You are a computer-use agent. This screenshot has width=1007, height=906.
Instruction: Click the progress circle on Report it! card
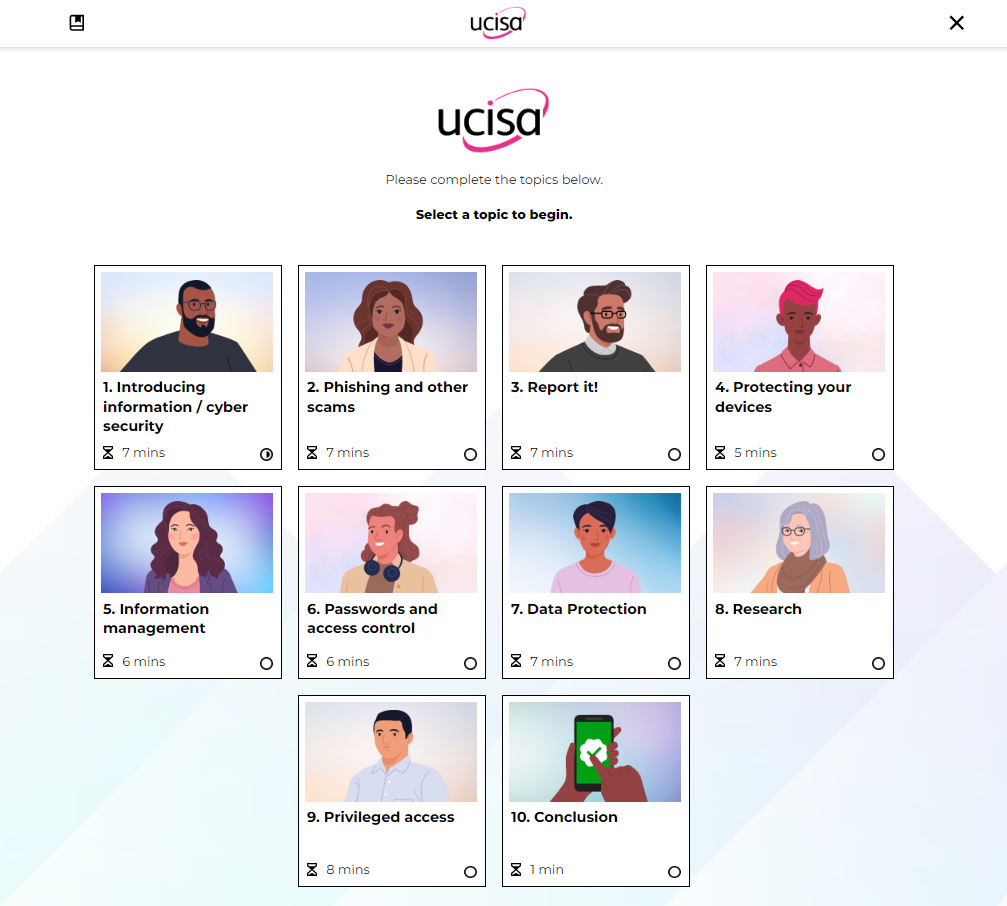click(674, 455)
